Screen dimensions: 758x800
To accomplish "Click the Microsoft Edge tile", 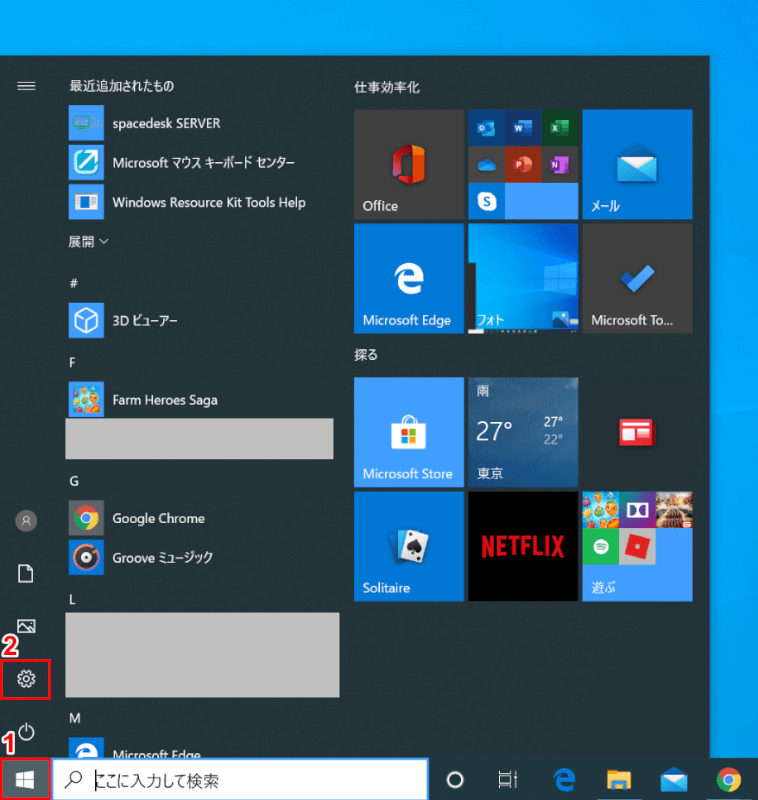I will [409, 279].
